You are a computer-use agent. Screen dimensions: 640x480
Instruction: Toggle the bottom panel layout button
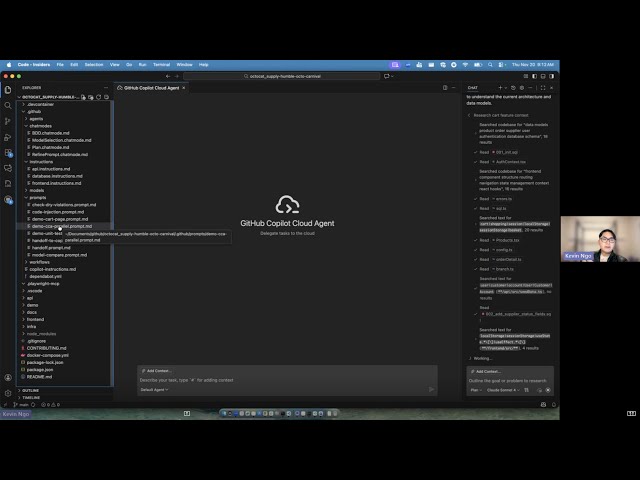coord(543,76)
